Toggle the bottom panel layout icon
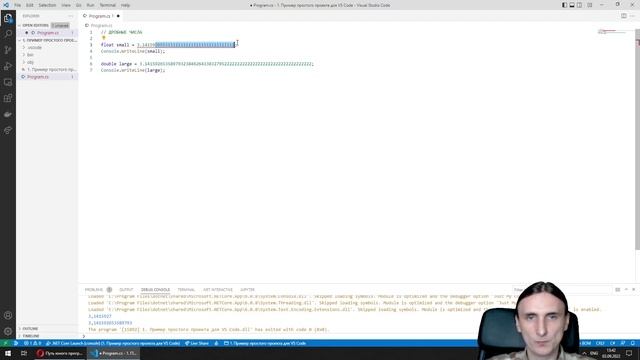The width and height of the screenshot is (640, 360). click(572, 5)
